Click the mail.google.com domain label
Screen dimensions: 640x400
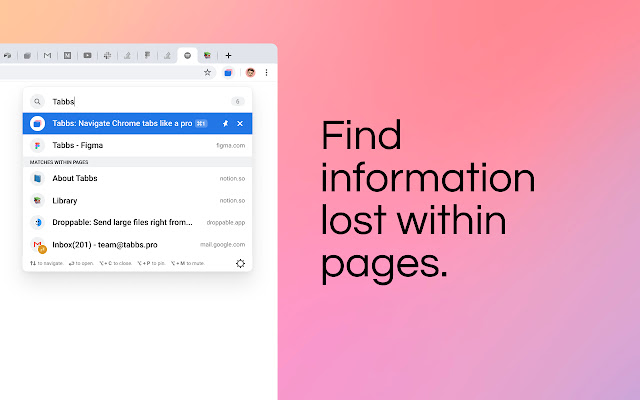(222, 244)
